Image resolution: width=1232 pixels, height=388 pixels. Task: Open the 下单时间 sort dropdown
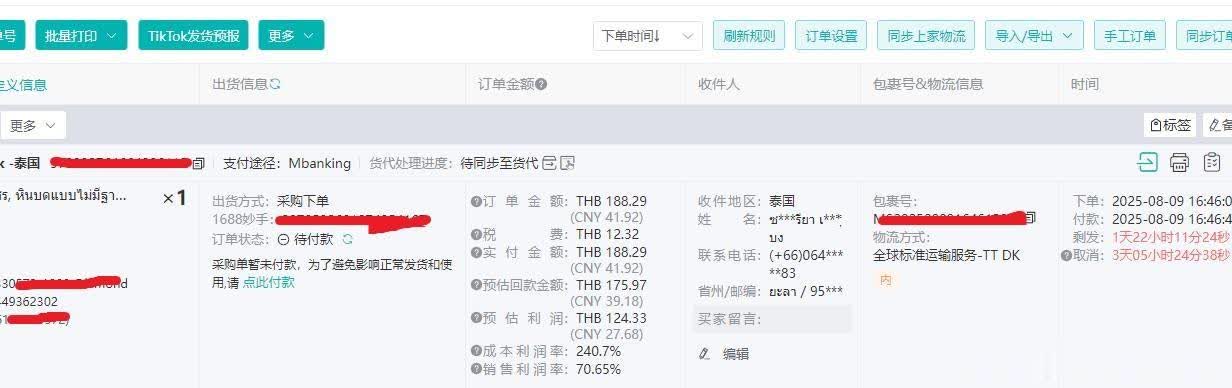coord(647,36)
